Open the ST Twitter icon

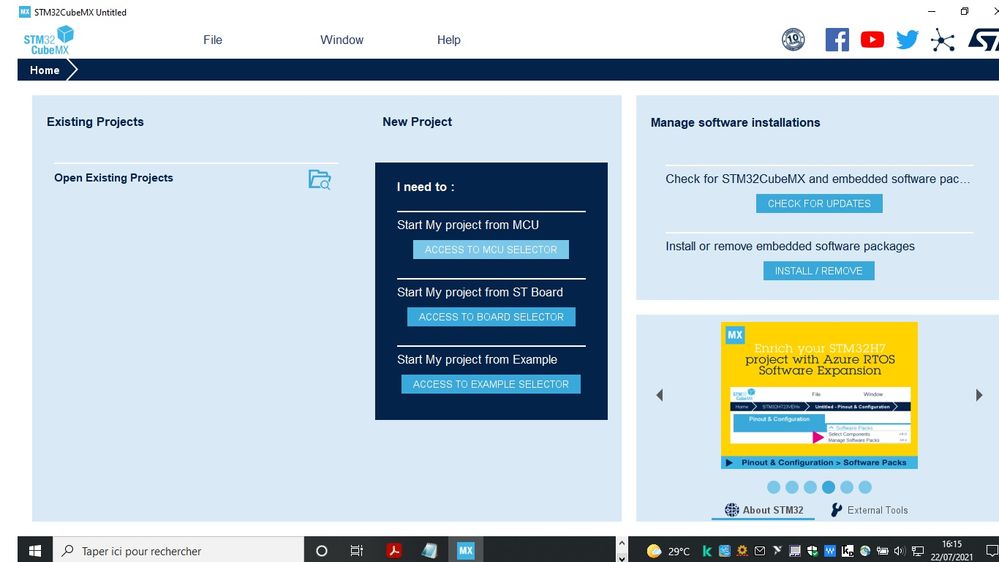point(907,40)
